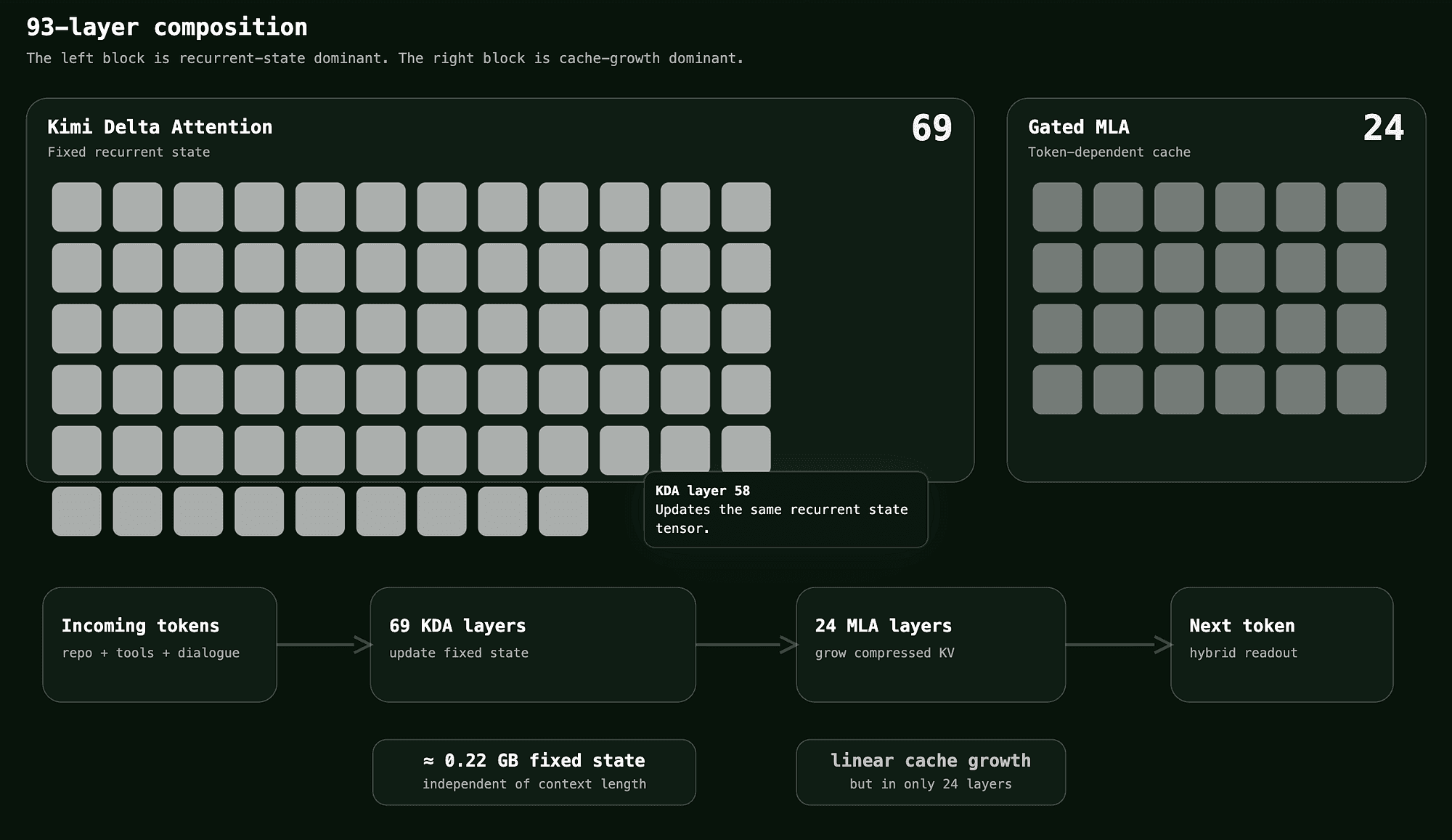Click the last Gated MLA square, layer 24
The width and height of the screenshot is (1452, 840).
[1361, 390]
